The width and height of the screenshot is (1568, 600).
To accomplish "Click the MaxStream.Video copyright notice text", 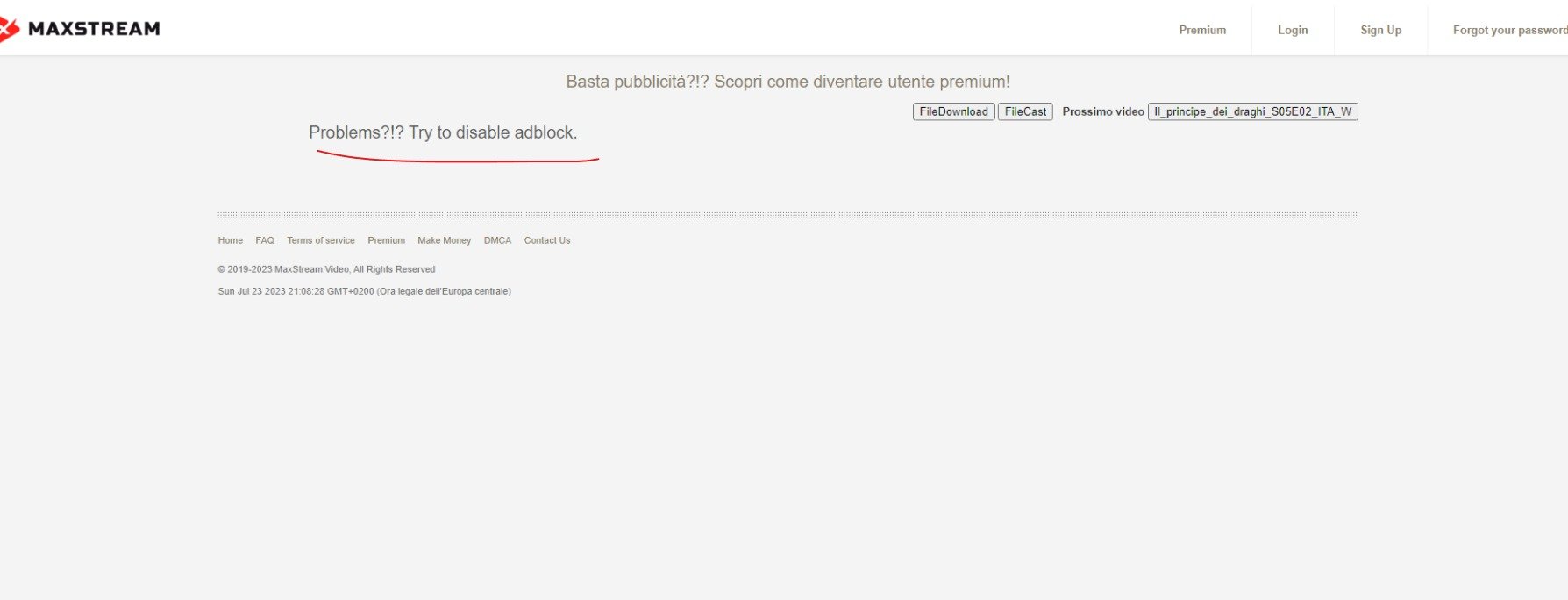I will (x=326, y=269).
